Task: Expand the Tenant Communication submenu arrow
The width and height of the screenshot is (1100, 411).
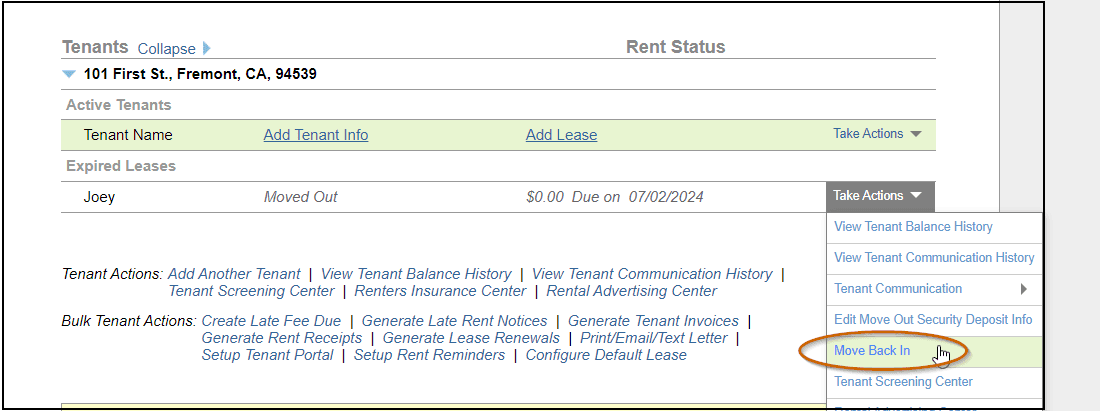Action: point(1023,289)
